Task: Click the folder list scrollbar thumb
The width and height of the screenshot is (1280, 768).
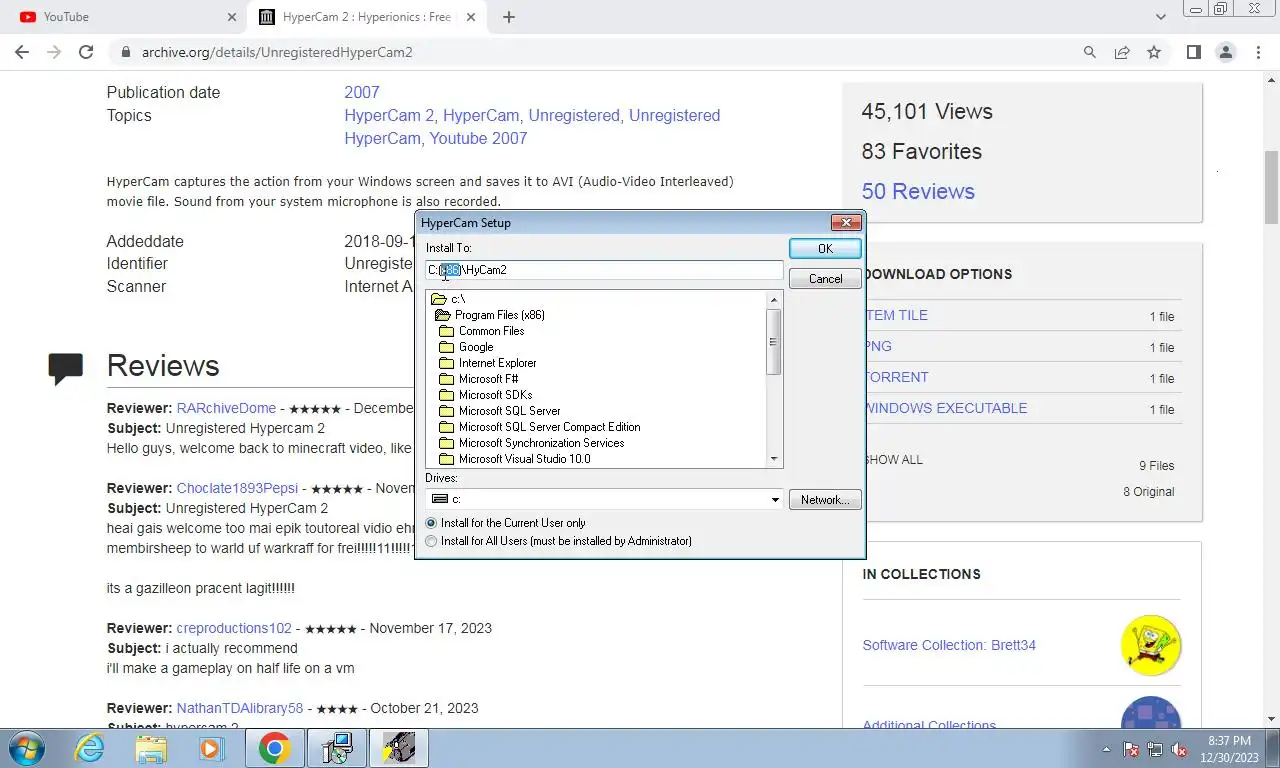Action: pyautogui.click(x=774, y=341)
